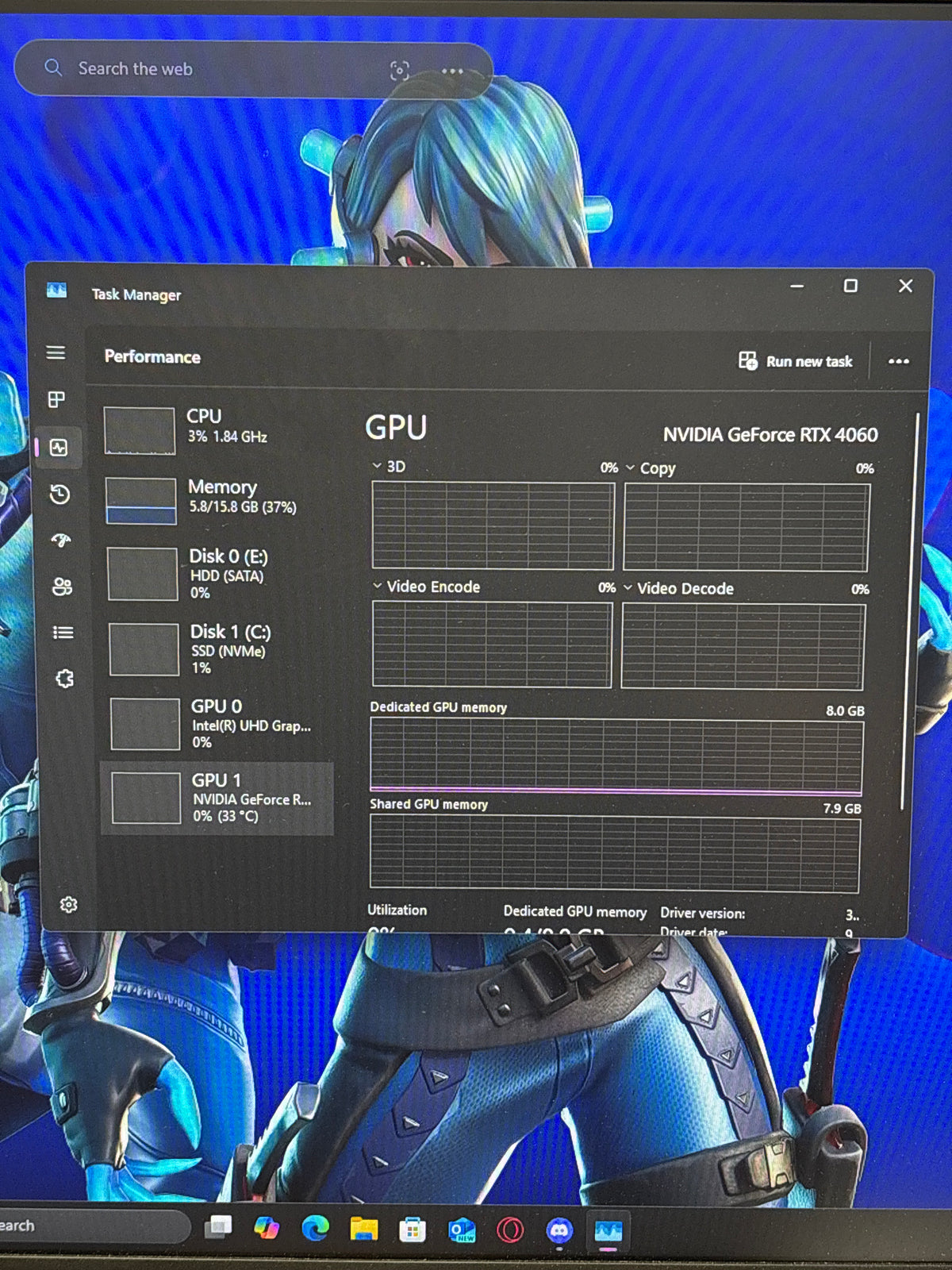The height and width of the screenshot is (1270, 952).
Task: Click the Driver version label
Action: tap(703, 913)
